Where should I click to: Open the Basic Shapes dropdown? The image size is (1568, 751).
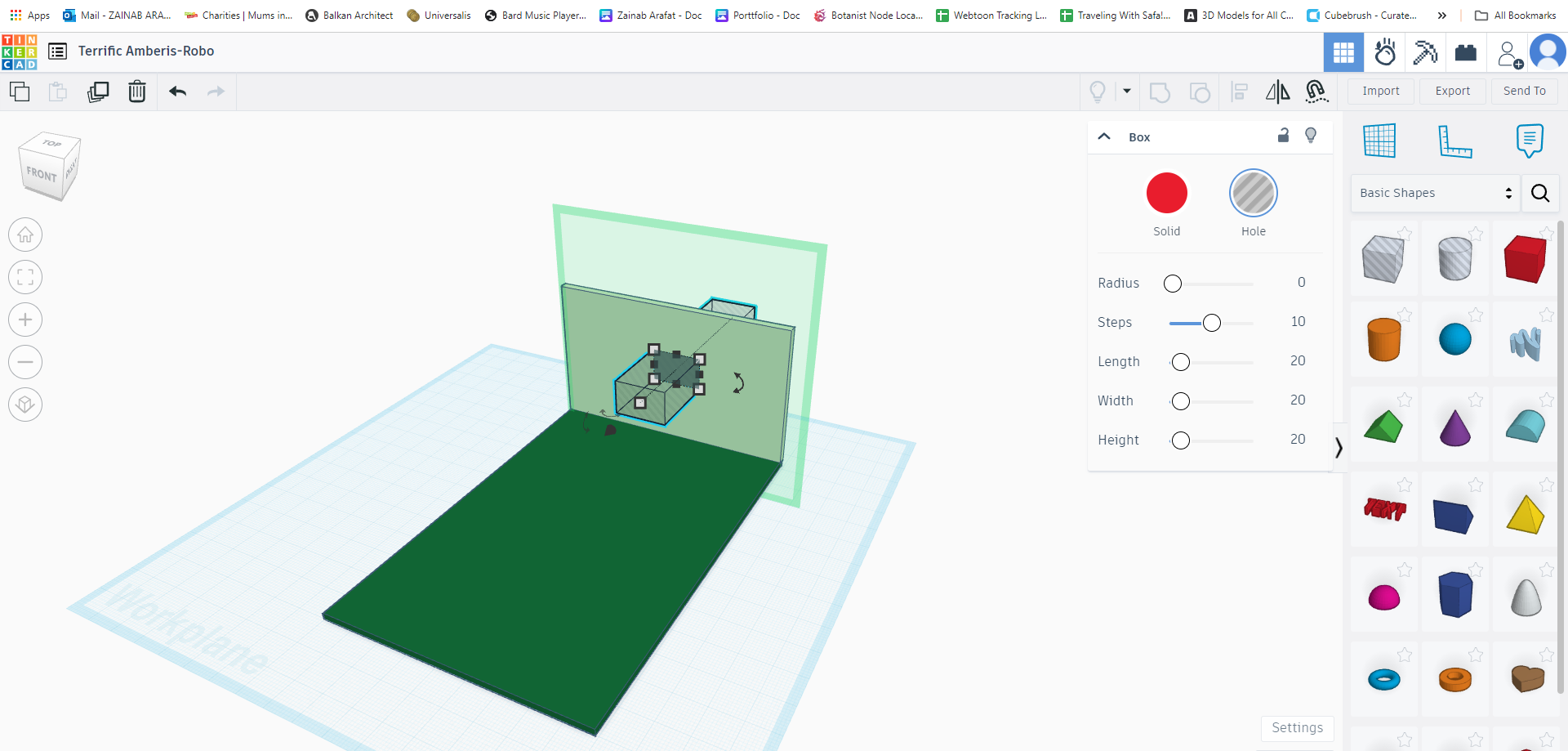coord(1435,194)
